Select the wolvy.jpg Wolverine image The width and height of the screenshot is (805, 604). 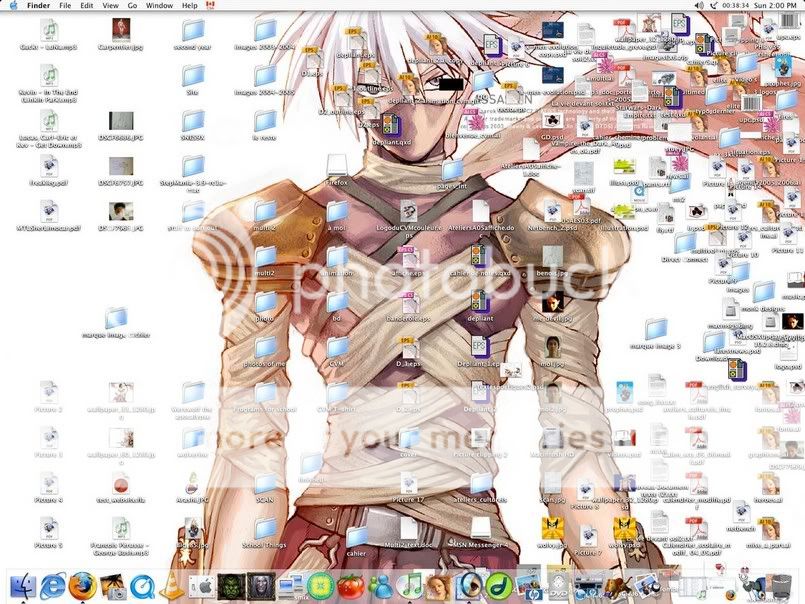[552, 528]
